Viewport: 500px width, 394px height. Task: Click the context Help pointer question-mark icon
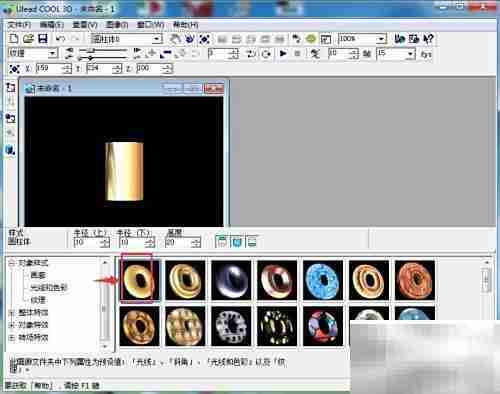[x=428, y=39]
